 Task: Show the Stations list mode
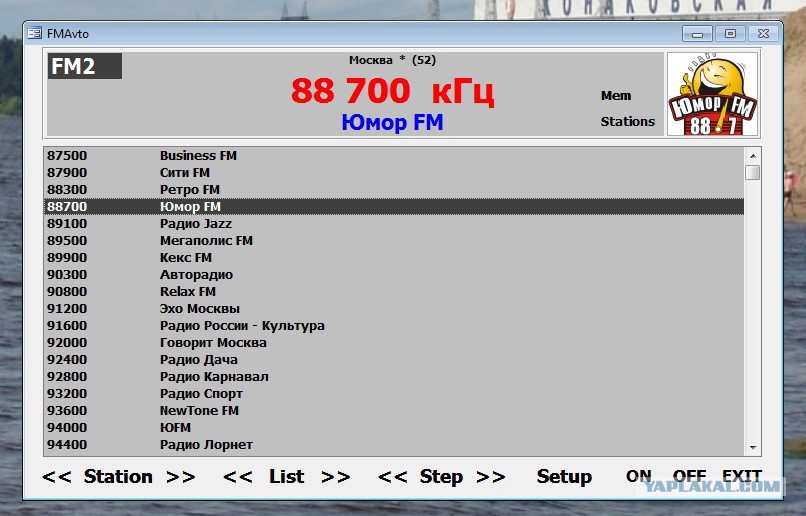[x=628, y=121]
